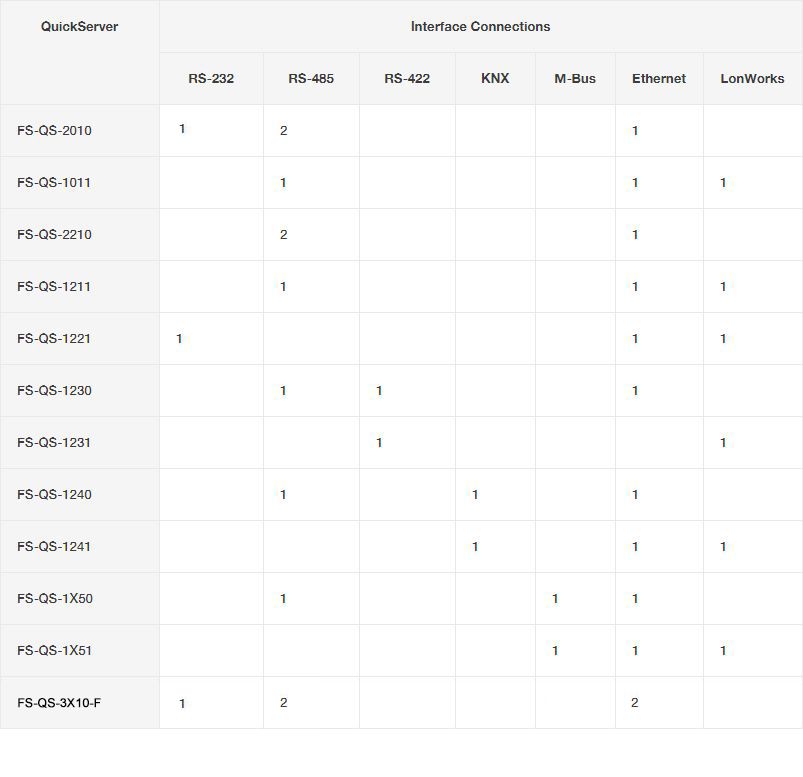Click FS-QS-1240 Ethernet value 1
Image resolution: width=803 pixels, height=777 pixels.
pyautogui.click(x=635, y=495)
